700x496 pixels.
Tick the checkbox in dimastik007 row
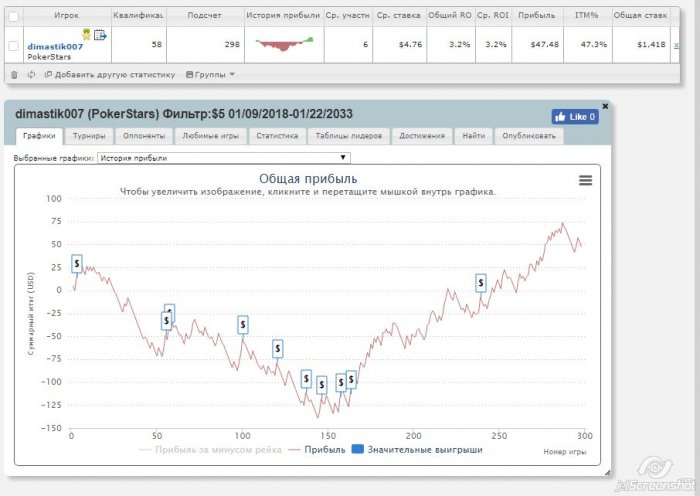pos(13,46)
